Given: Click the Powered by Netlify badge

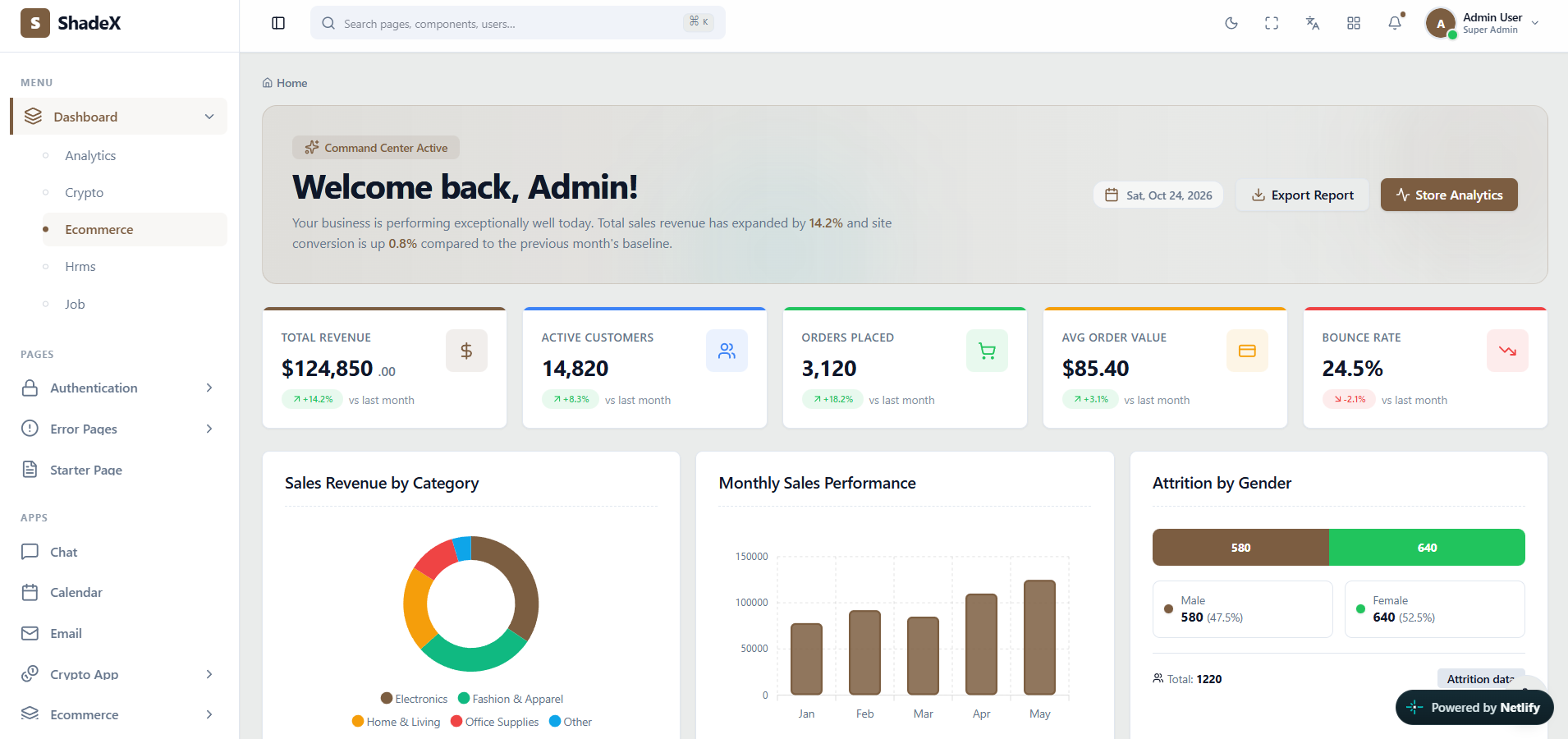Looking at the screenshot, I should [x=1474, y=707].
